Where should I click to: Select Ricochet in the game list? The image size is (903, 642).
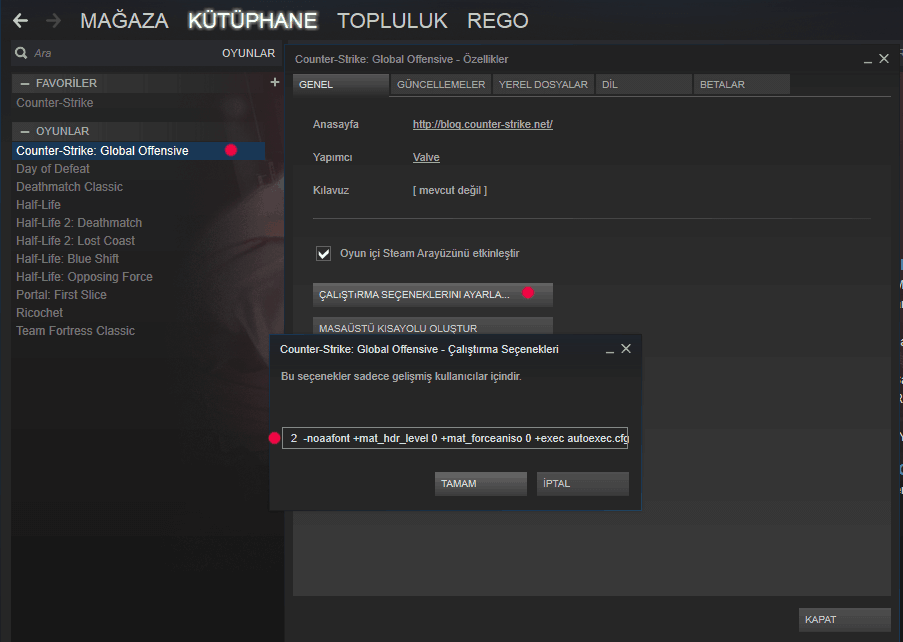pos(39,313)
